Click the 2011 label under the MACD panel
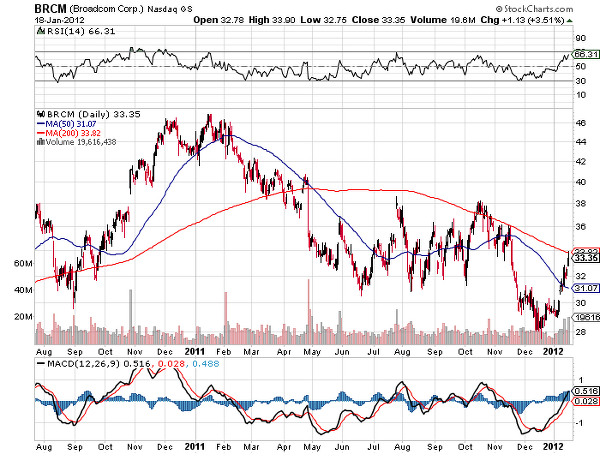The height and width of the screenshot is (454, 600). pyautogui.click(x=195, y=447)
